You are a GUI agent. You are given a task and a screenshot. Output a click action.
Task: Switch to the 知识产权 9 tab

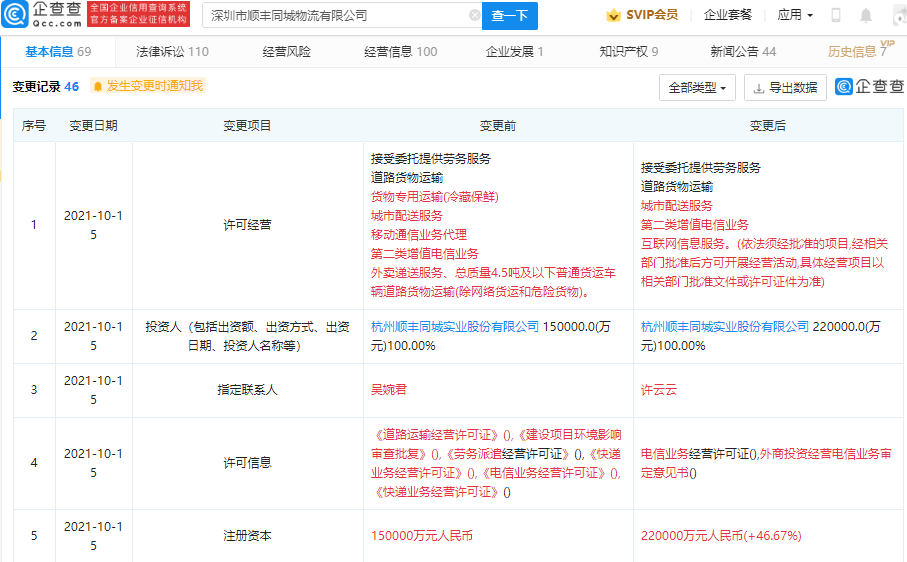click(x=628, y=51)
